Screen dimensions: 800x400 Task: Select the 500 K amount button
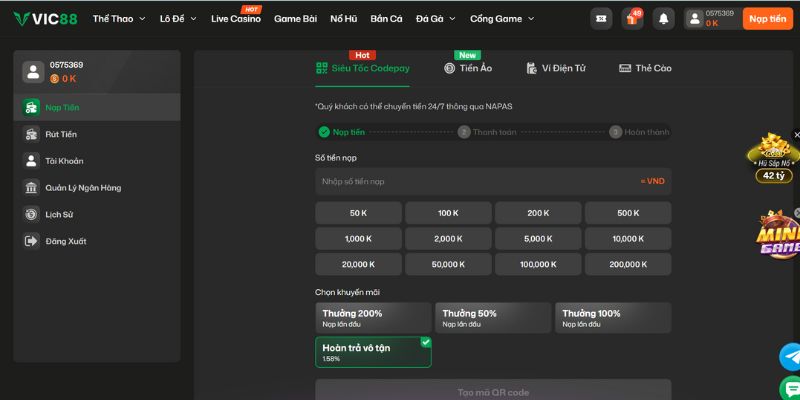pos(628,213)
